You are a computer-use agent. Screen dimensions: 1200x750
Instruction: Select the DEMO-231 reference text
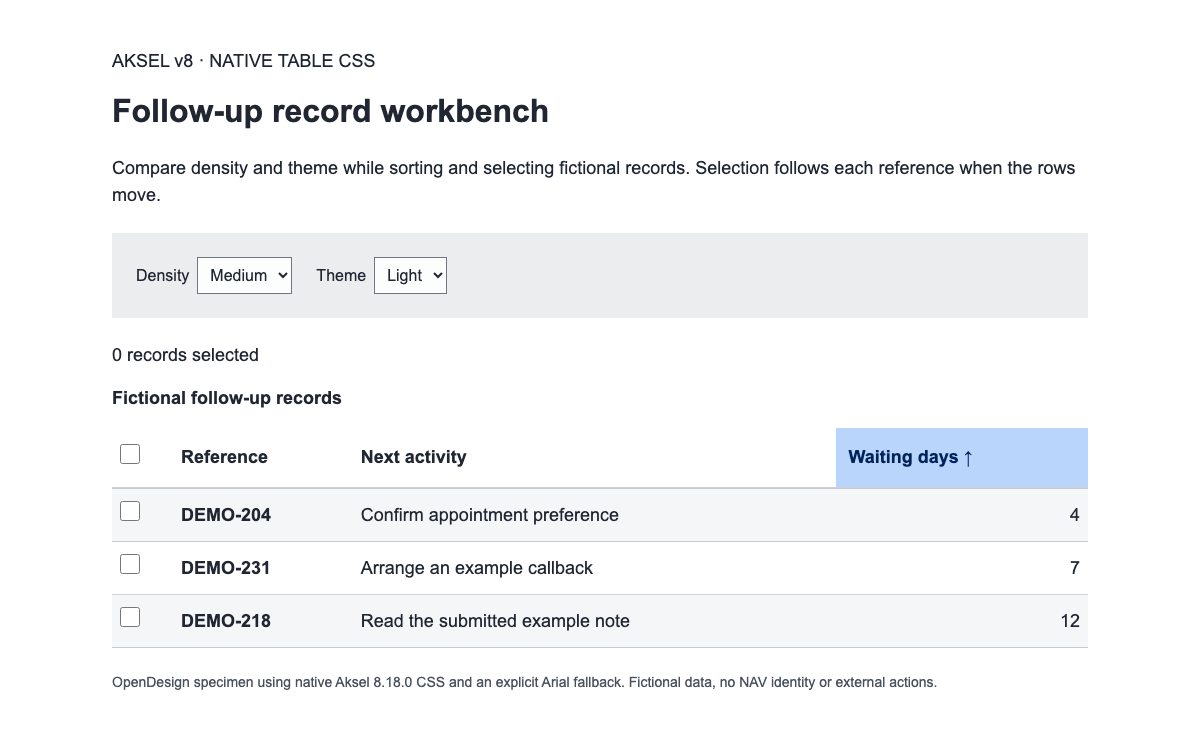(226, 568)
